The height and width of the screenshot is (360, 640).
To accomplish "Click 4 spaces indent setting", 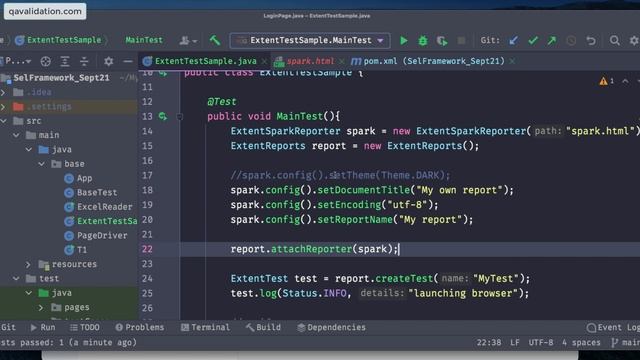I will click(581, 342).
